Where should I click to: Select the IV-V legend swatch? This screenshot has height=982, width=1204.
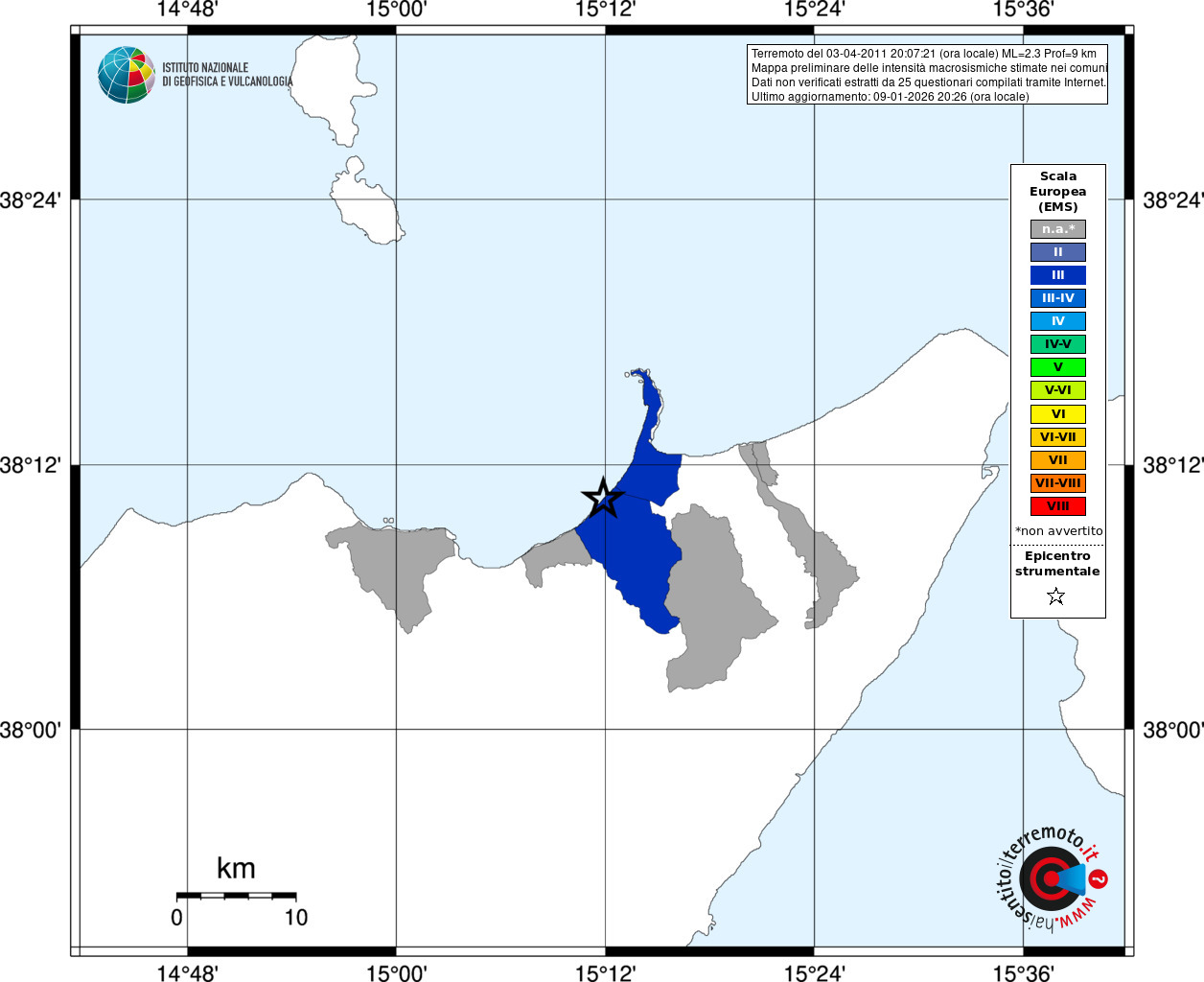point(1058,344)
